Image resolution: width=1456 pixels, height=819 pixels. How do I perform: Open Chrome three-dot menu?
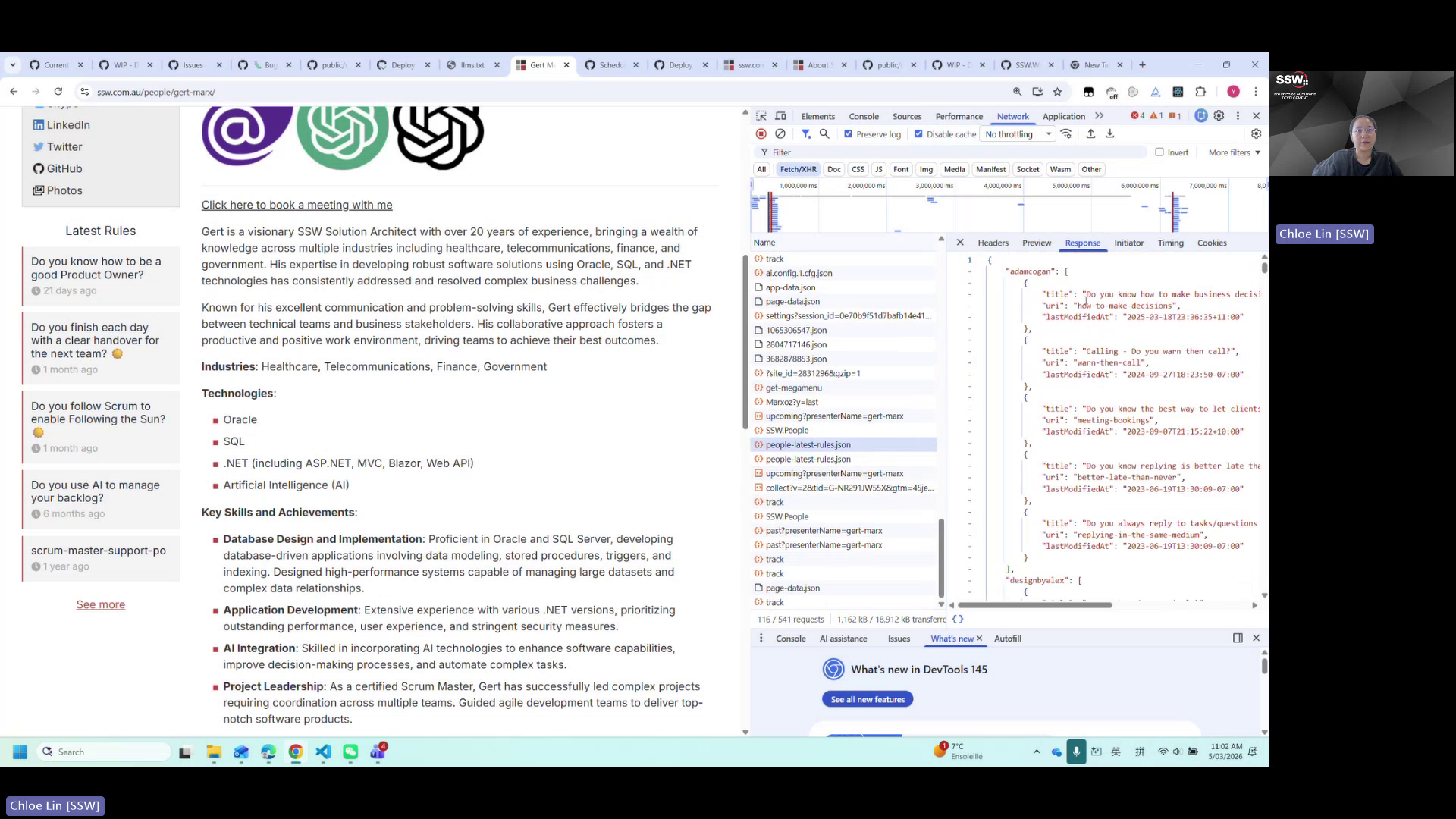1256,92
